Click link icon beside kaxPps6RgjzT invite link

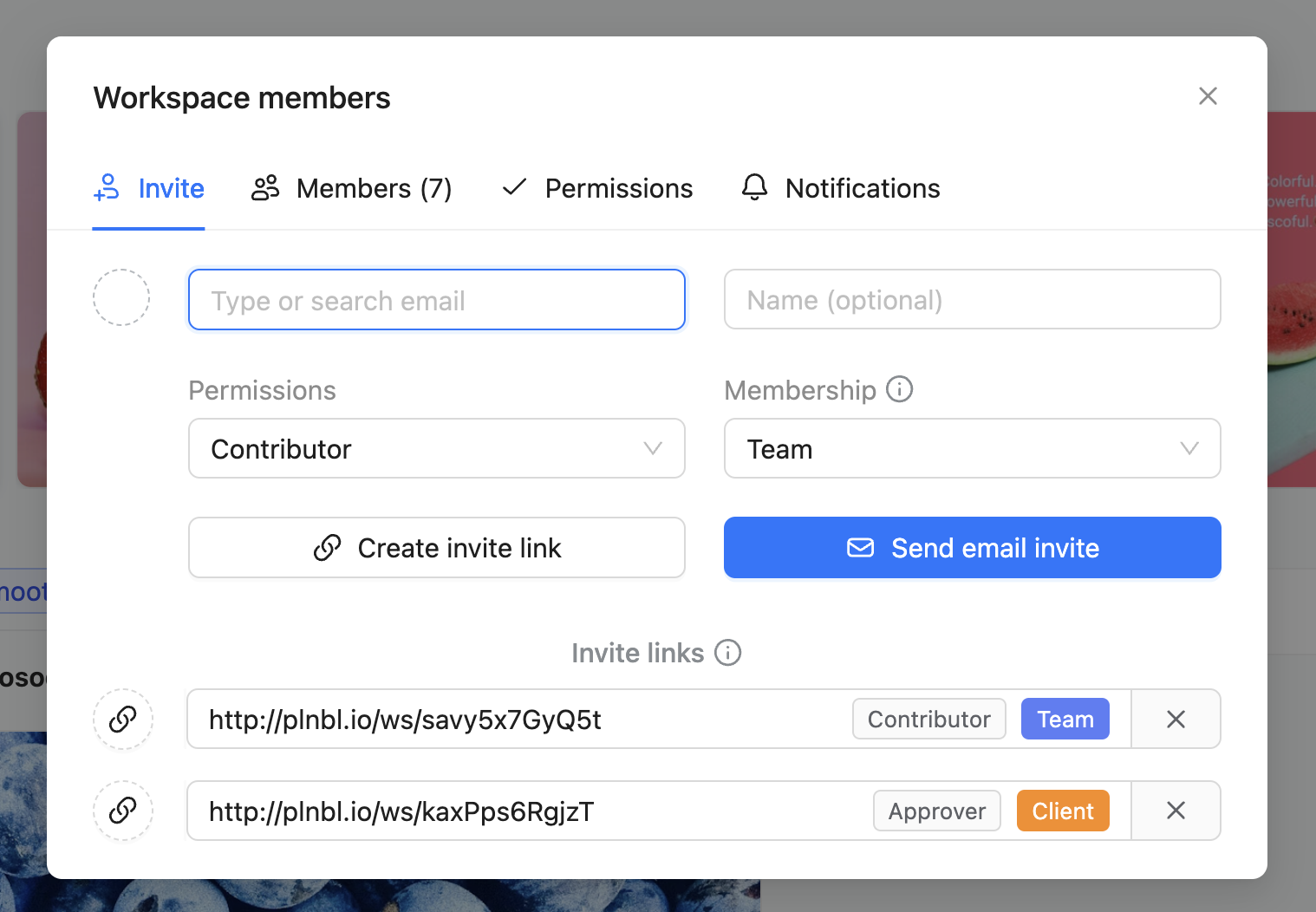[x=122, y=811]
